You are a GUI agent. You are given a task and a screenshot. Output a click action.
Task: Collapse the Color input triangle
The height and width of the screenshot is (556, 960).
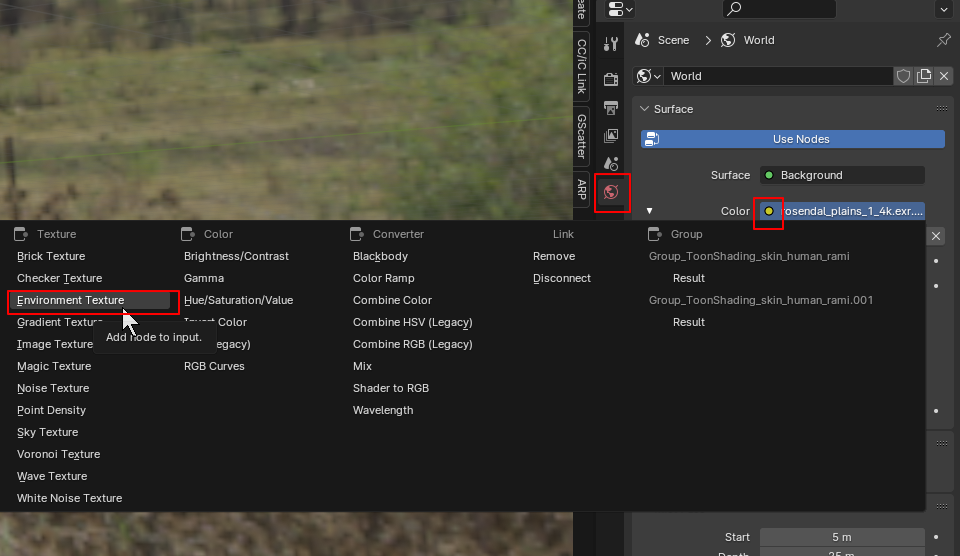pos(650,211)
